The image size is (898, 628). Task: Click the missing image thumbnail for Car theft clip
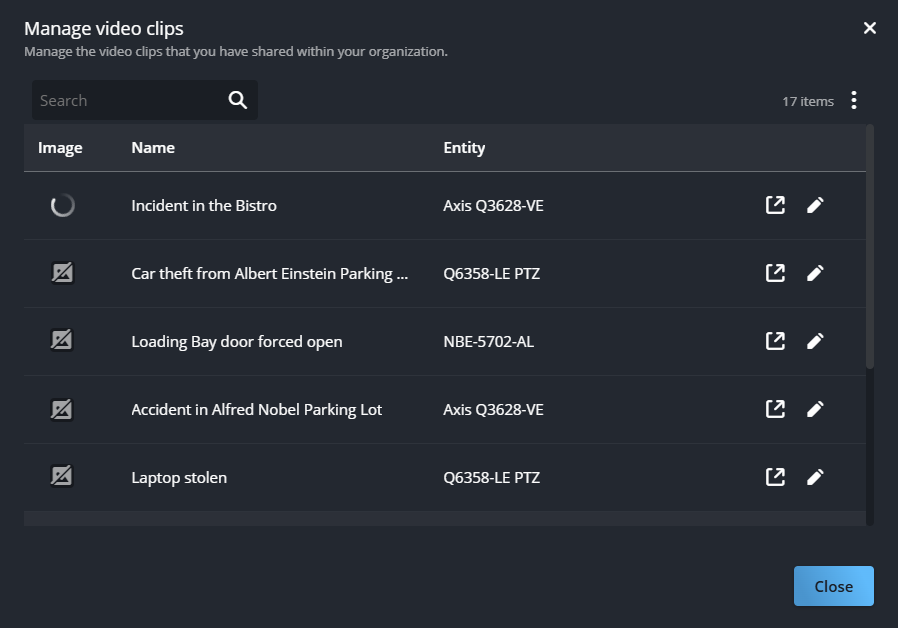click(x=62, y=273)
